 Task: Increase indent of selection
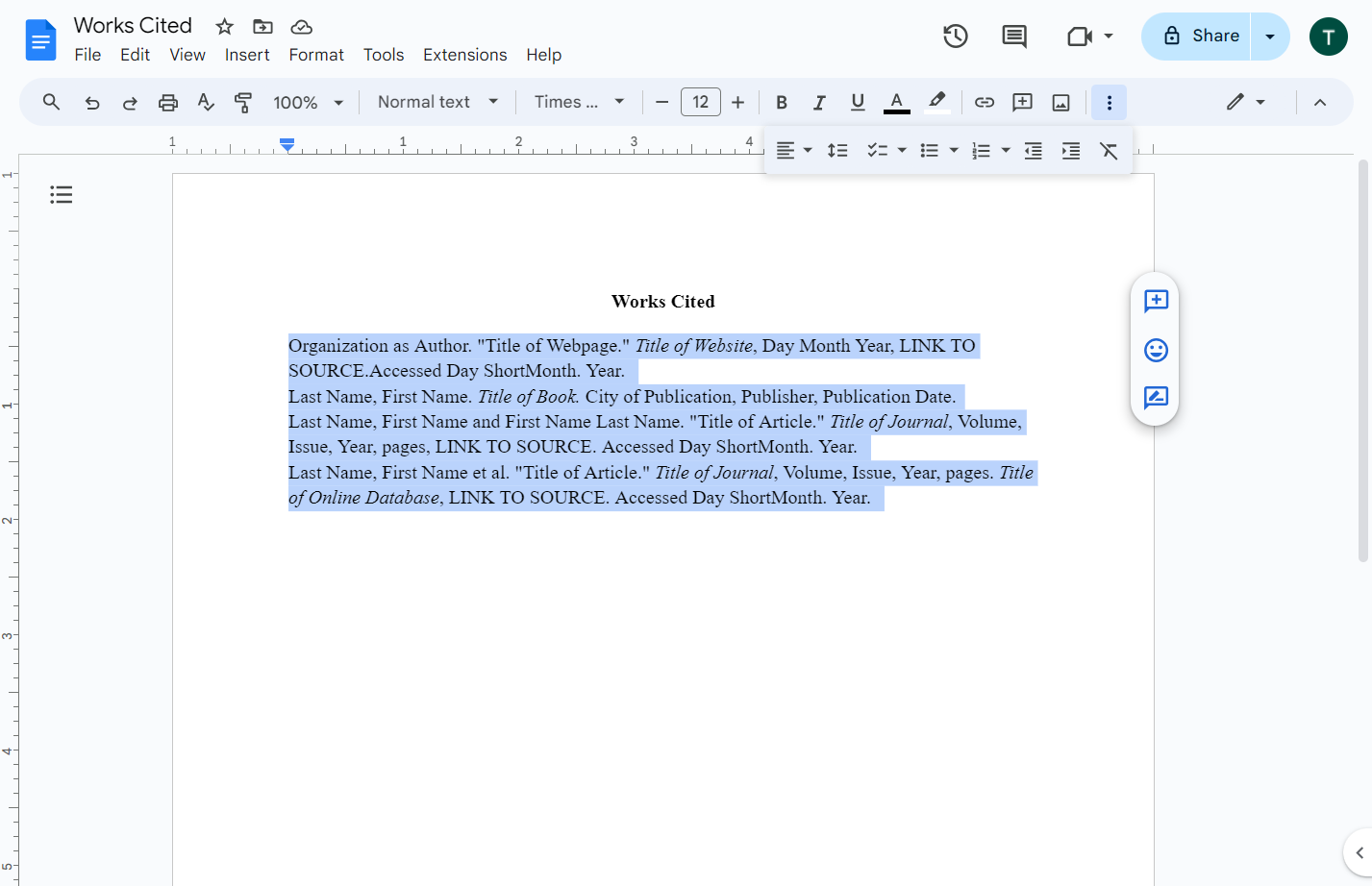[1071, 151]
